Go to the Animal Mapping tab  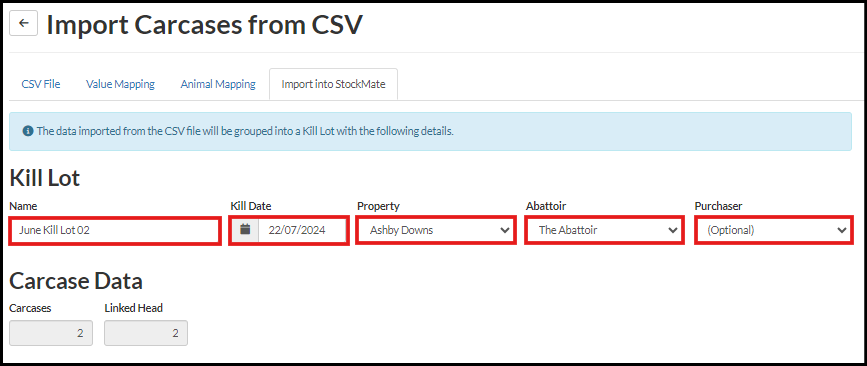[218, 85]
